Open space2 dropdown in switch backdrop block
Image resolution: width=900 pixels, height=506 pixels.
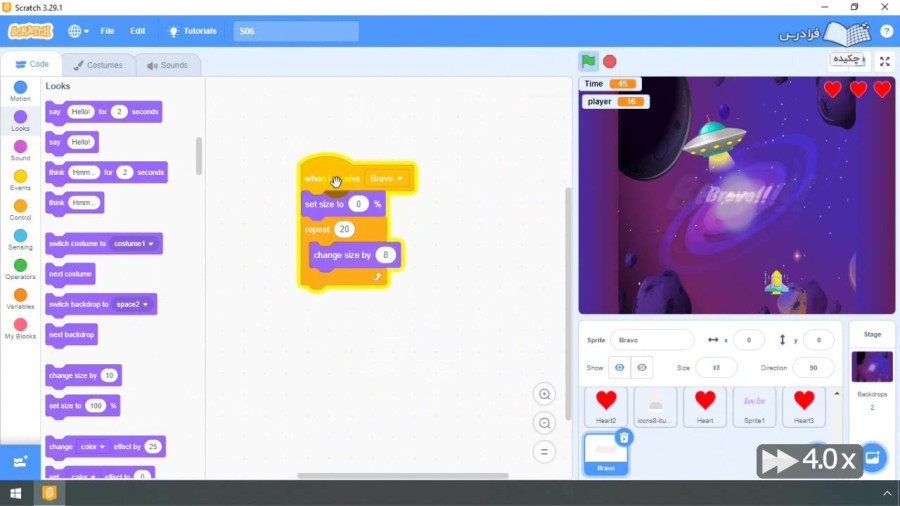coord(133,304)
